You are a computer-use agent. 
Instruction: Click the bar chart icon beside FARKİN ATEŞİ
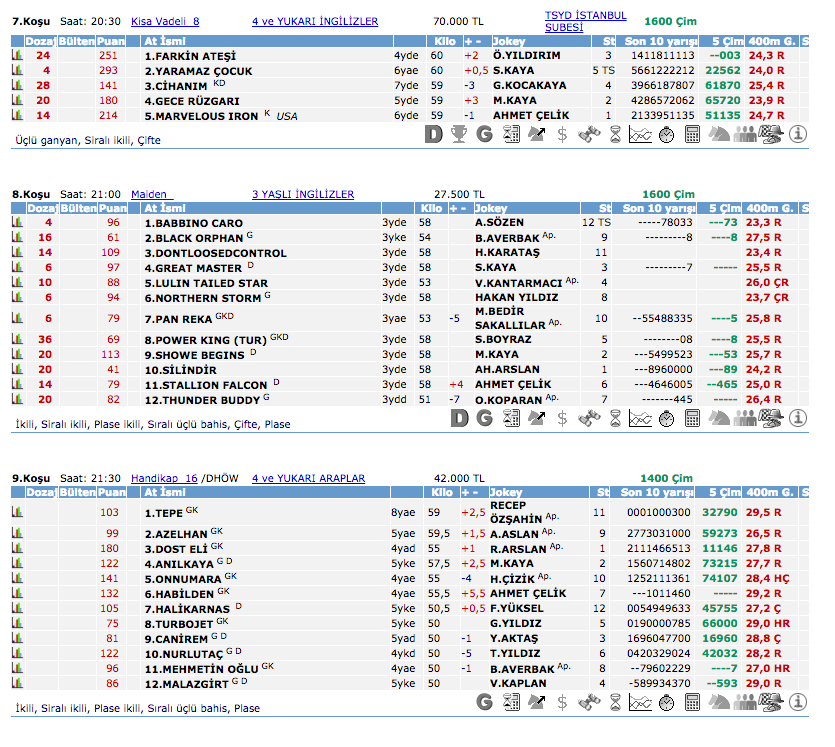[x=17, y=56]
